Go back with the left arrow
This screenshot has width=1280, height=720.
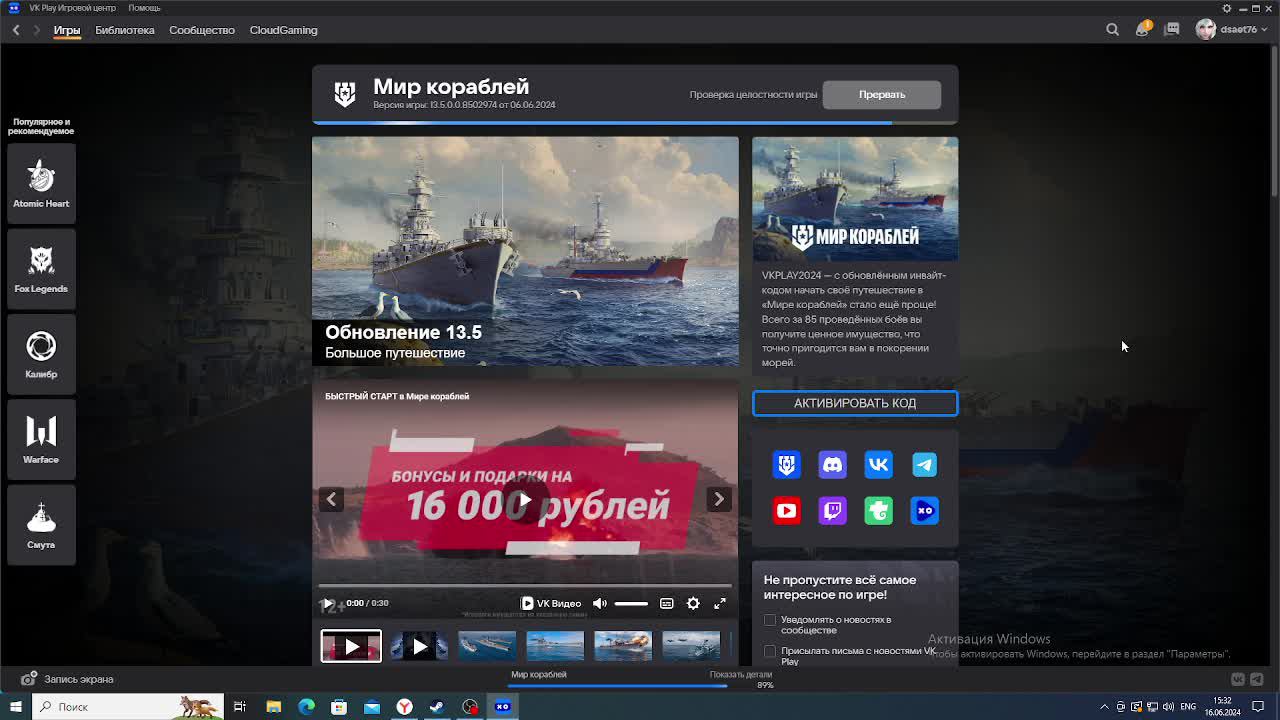click(x=16, y=30)
